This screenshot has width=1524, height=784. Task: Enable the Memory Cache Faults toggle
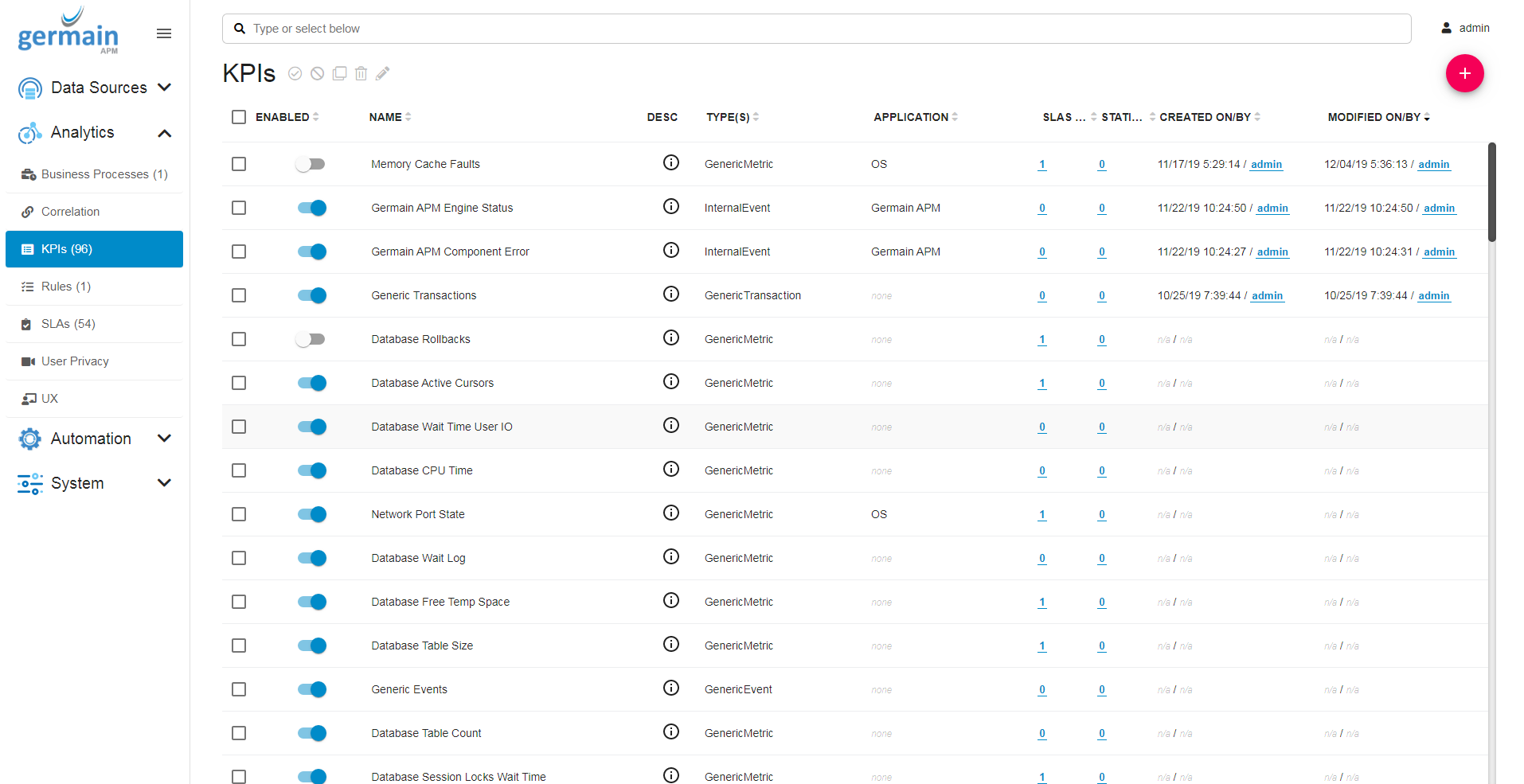coord(311,164)
